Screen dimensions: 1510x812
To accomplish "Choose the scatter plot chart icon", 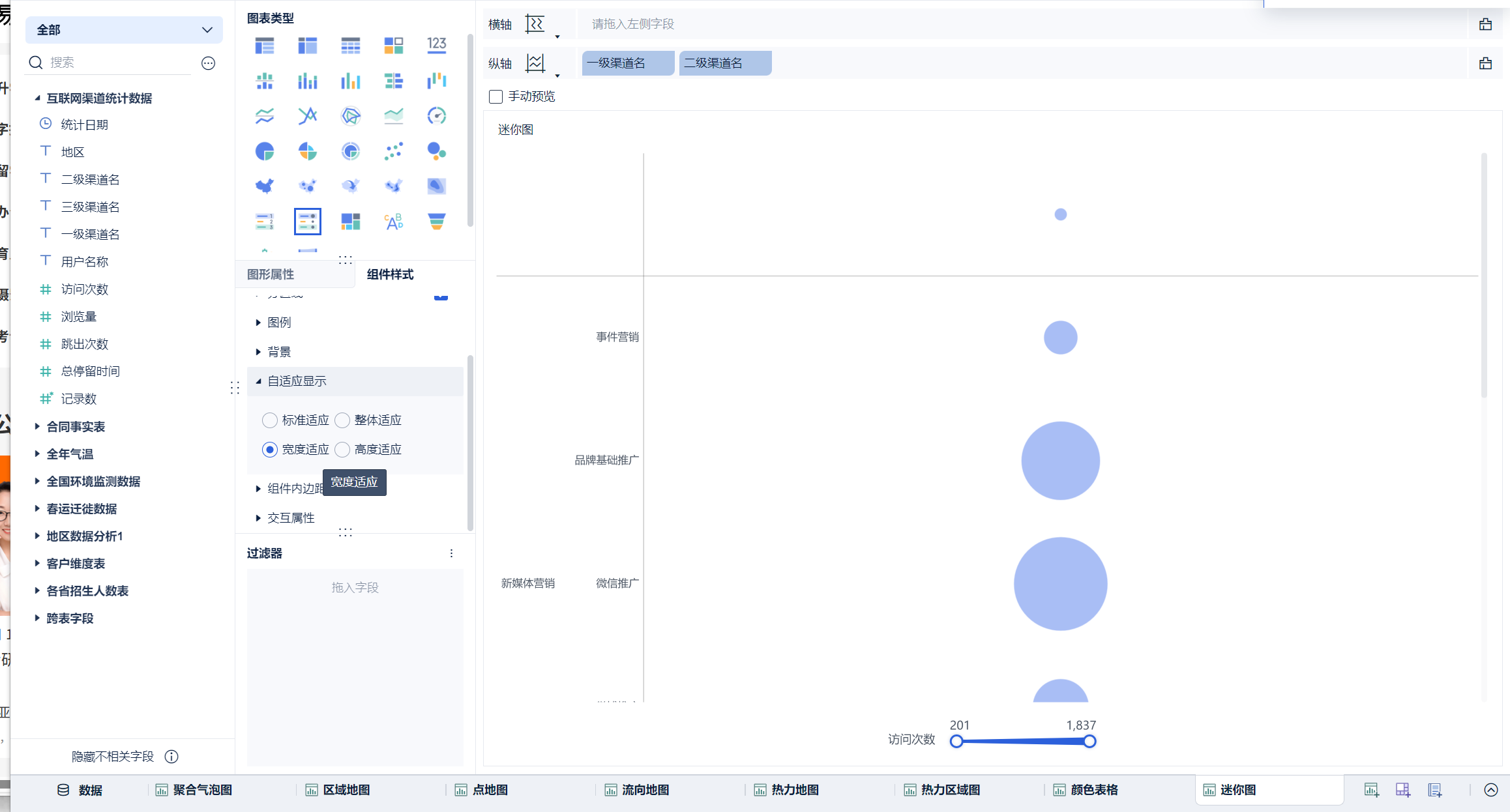I will (393, 151).
